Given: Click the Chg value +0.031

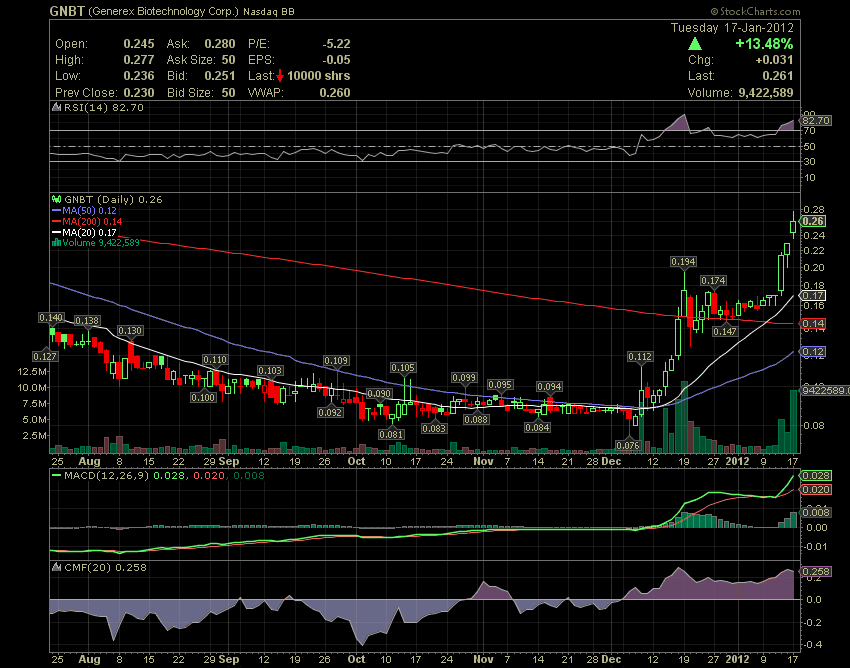Looking at the screenshot, I should (774, 60).
